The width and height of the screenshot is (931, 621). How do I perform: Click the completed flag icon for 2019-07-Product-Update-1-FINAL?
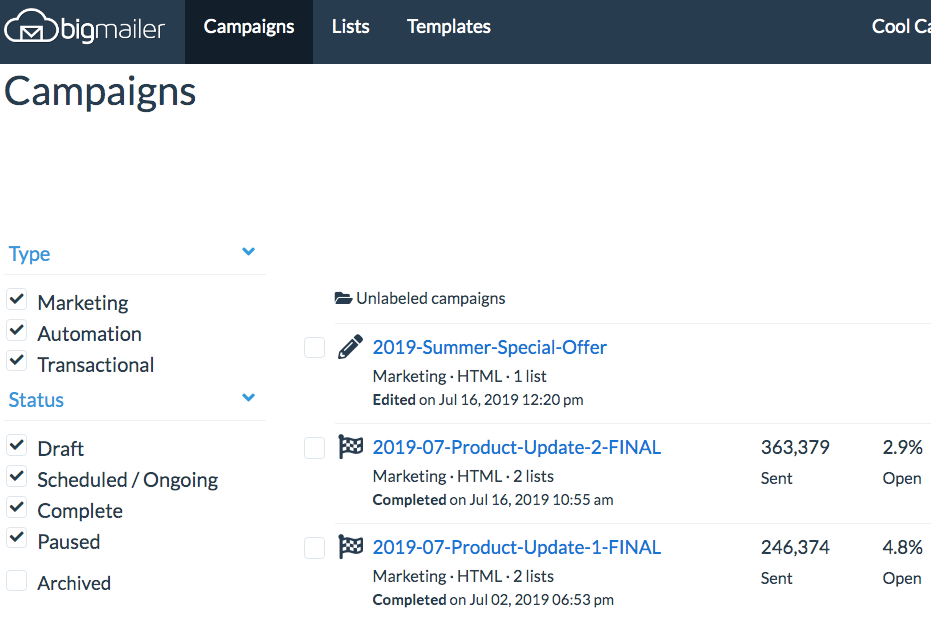click(x=350, y=546)
